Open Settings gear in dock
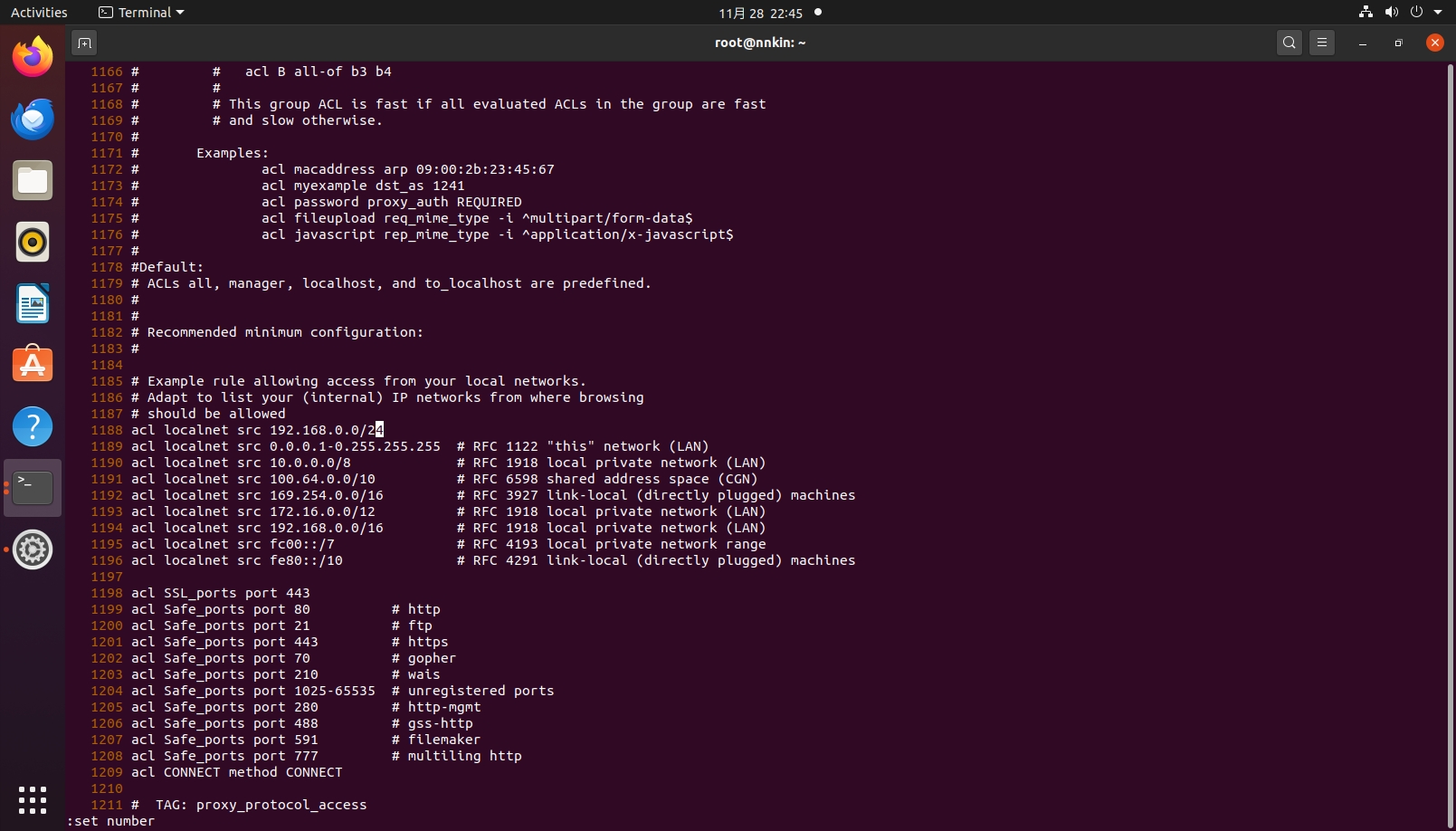This screenshot has height=831, width=1456. (33, 550)
